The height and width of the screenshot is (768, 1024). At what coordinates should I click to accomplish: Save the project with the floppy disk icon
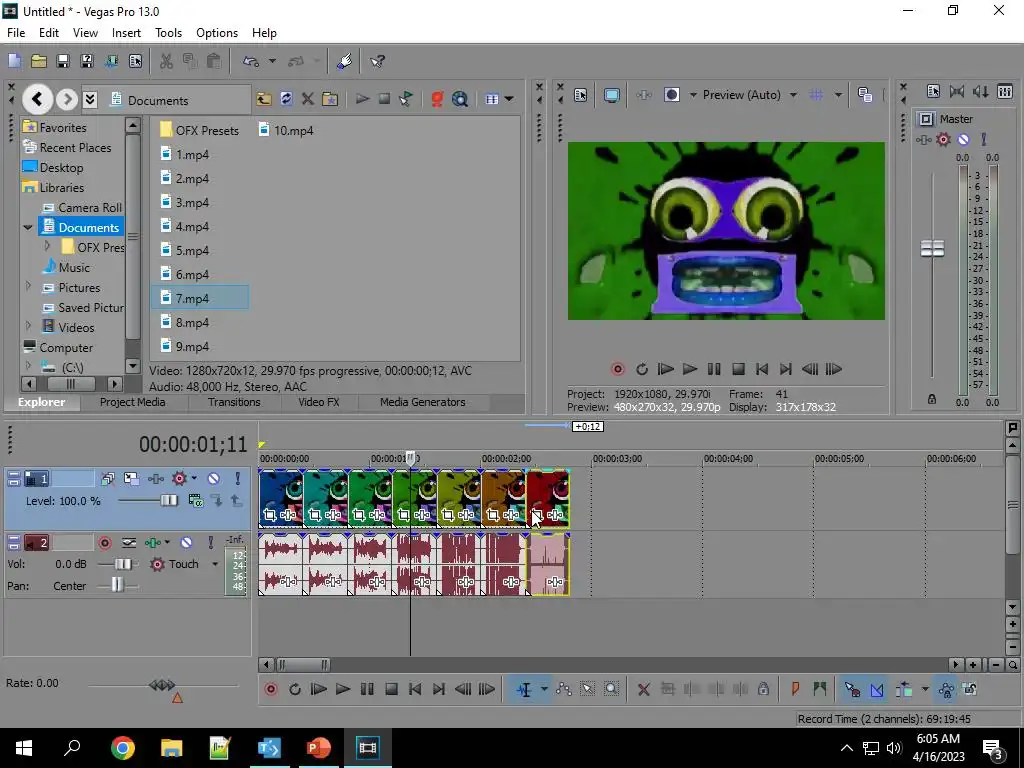(63, 61)
